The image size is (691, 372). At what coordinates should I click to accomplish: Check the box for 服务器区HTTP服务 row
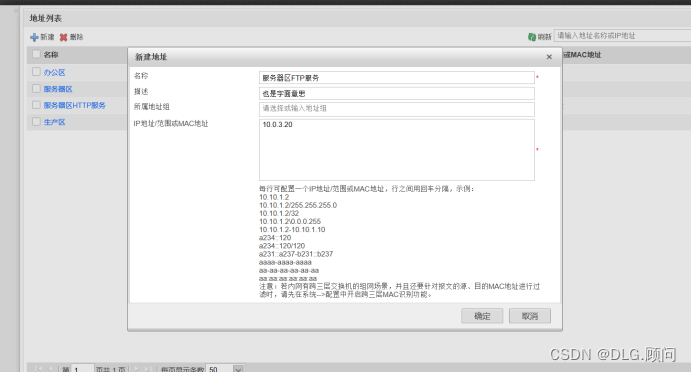pyautogui.click(x=36, y=105)
